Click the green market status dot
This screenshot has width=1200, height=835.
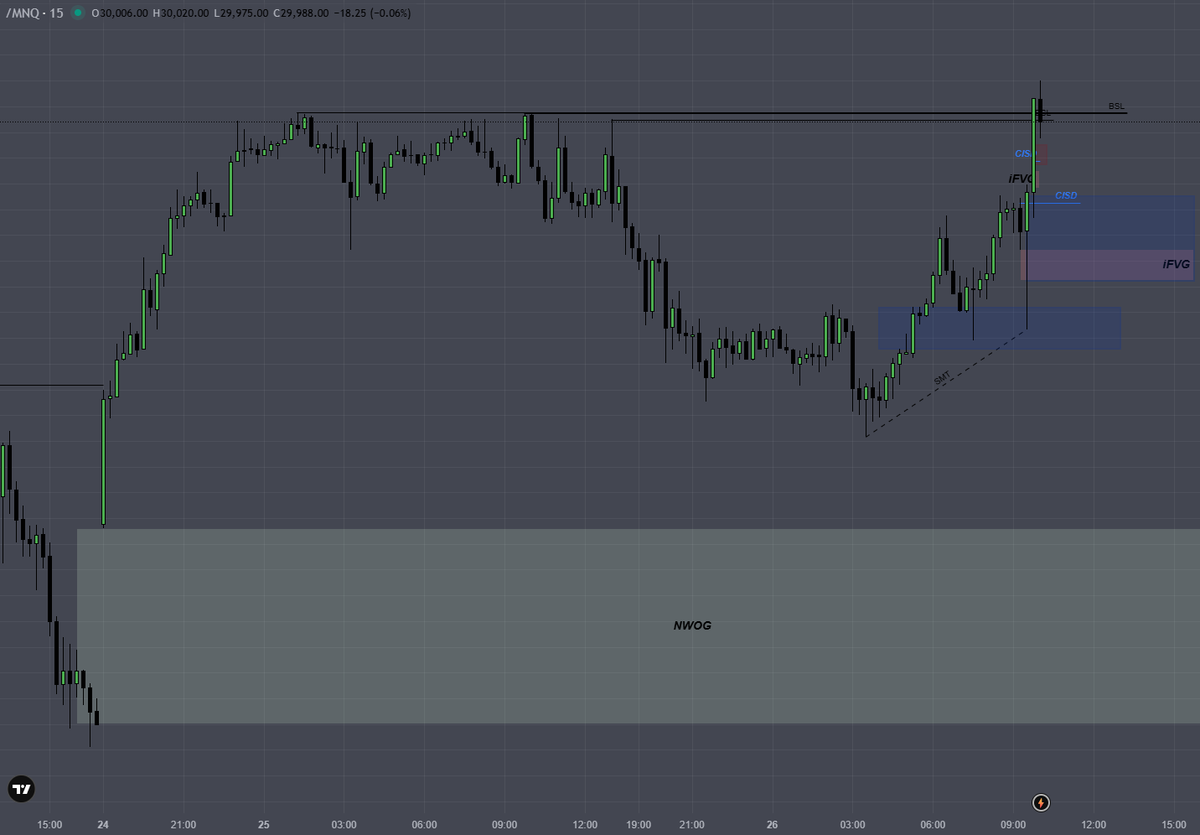(x=78, y=13)
